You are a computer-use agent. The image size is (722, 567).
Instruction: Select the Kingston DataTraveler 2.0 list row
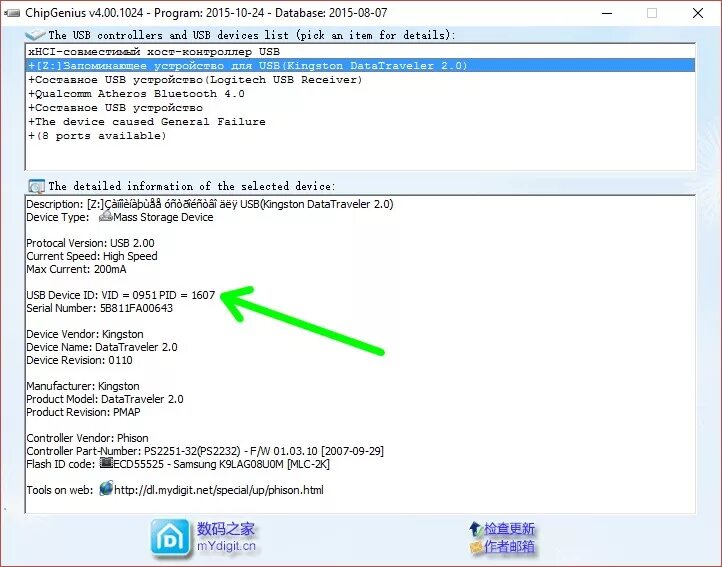[360, 65]
